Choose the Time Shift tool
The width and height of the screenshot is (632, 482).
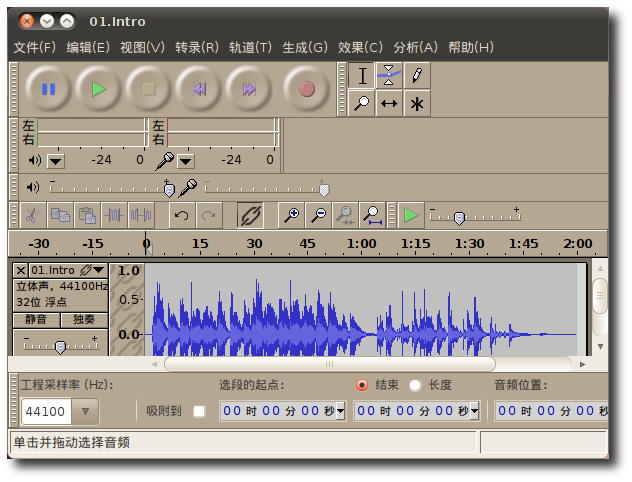click(389, 103)
